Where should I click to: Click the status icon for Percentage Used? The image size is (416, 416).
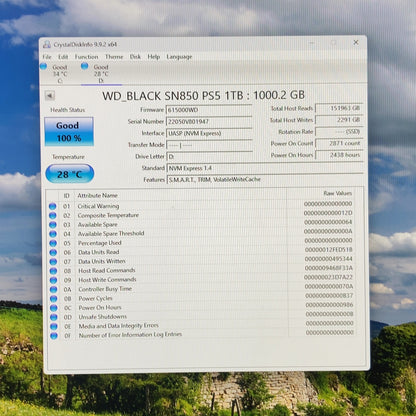tap(53, 243)
